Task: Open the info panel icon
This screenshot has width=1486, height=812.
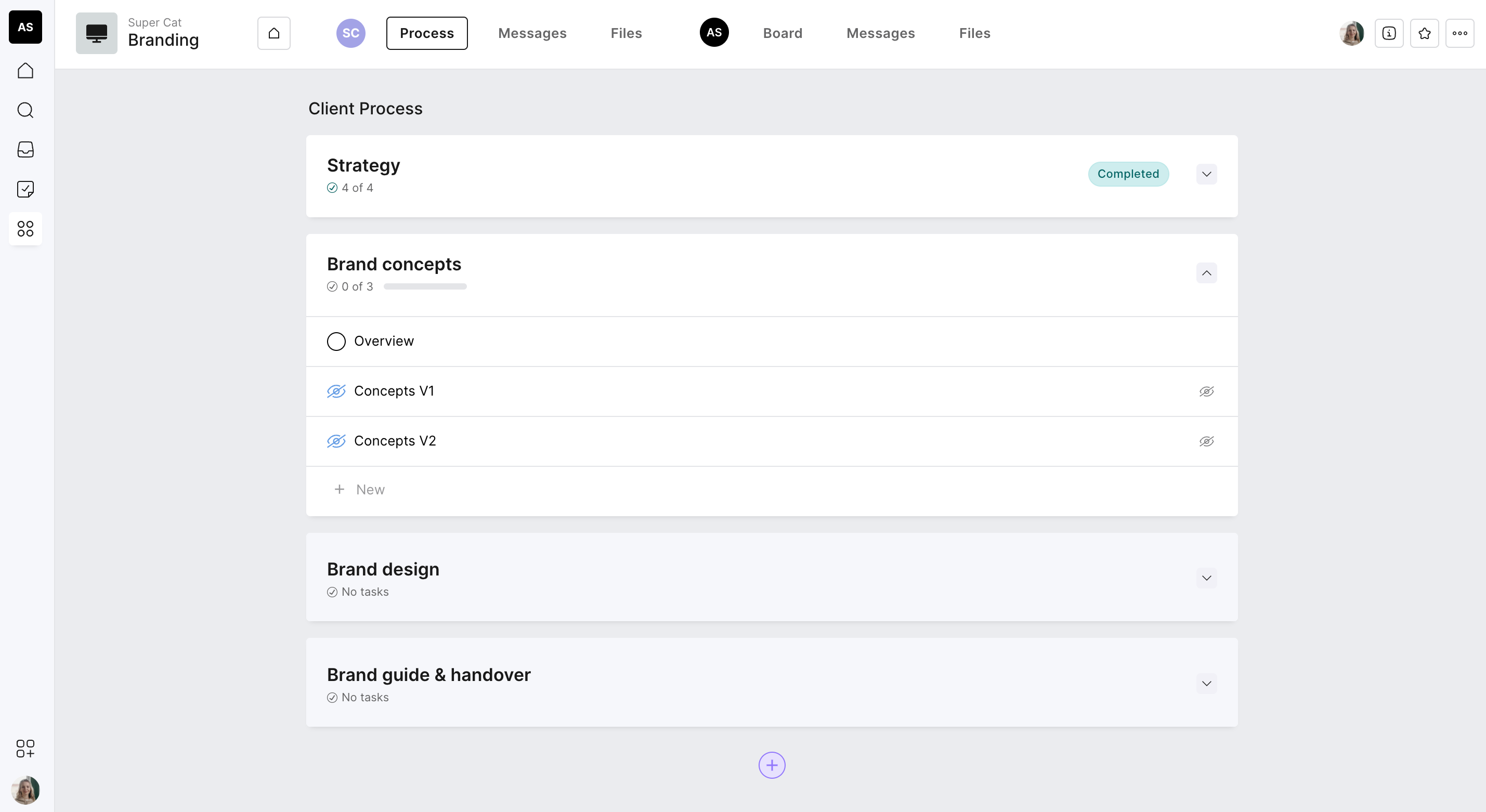Action: 1388,33
